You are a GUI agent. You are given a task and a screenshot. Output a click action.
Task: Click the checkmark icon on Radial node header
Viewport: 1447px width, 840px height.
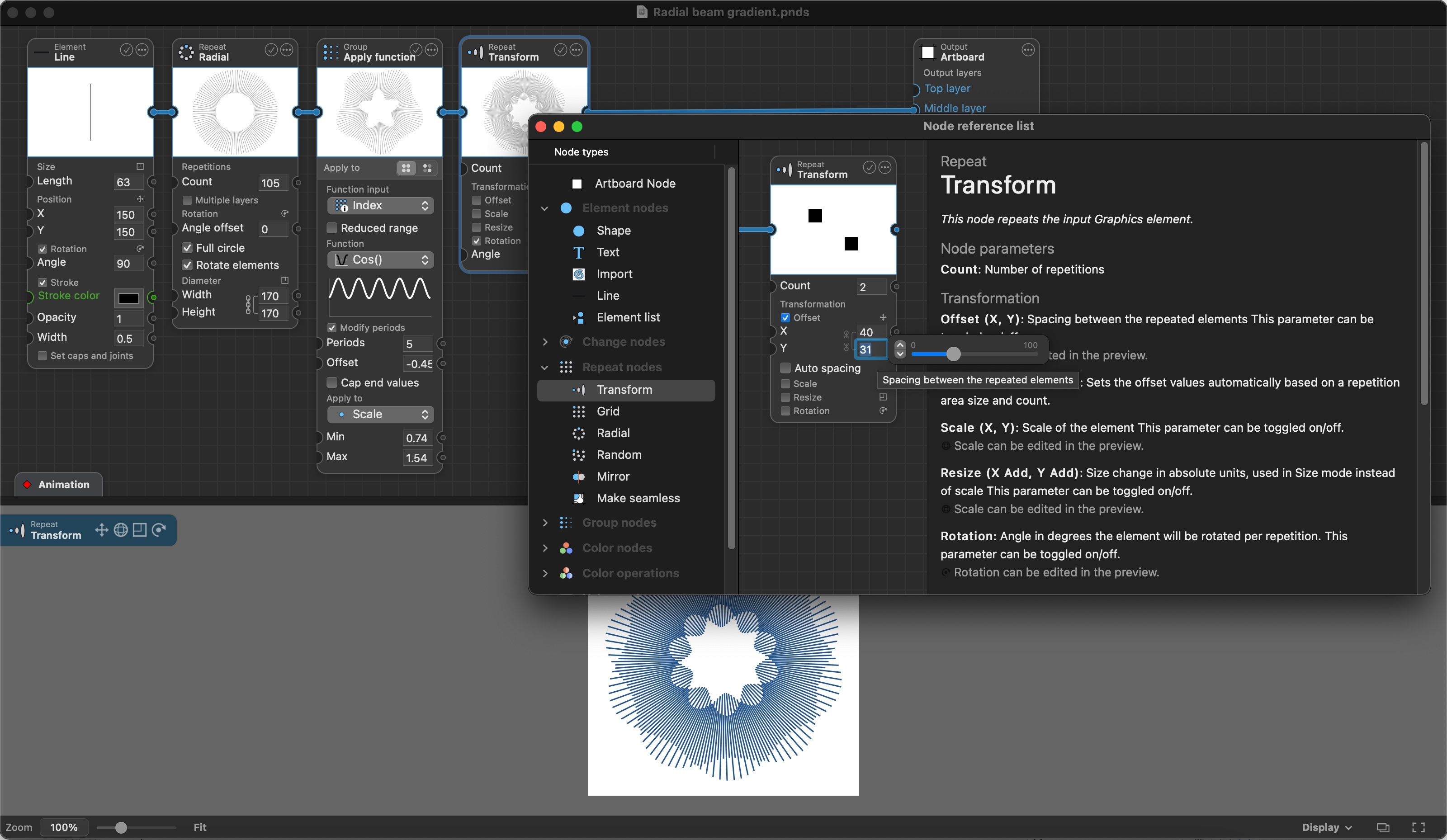click(x=270, y=51)
